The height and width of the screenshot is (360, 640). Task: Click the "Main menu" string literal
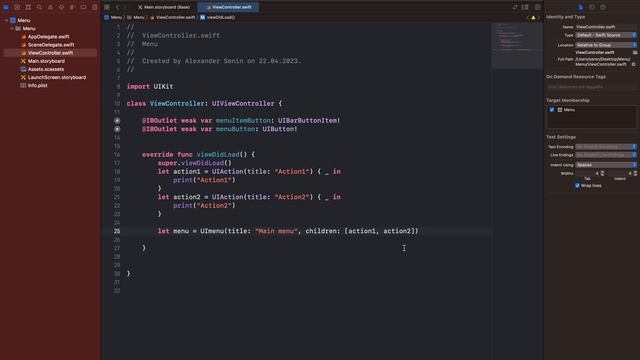pos(276,231)
